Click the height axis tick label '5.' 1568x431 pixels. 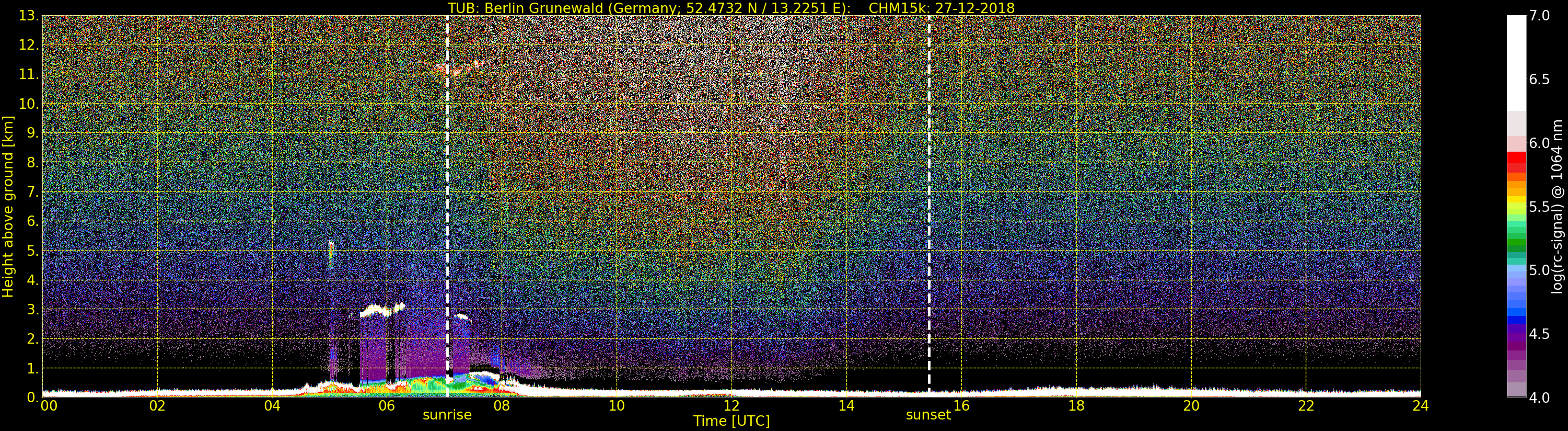[32, 251]
